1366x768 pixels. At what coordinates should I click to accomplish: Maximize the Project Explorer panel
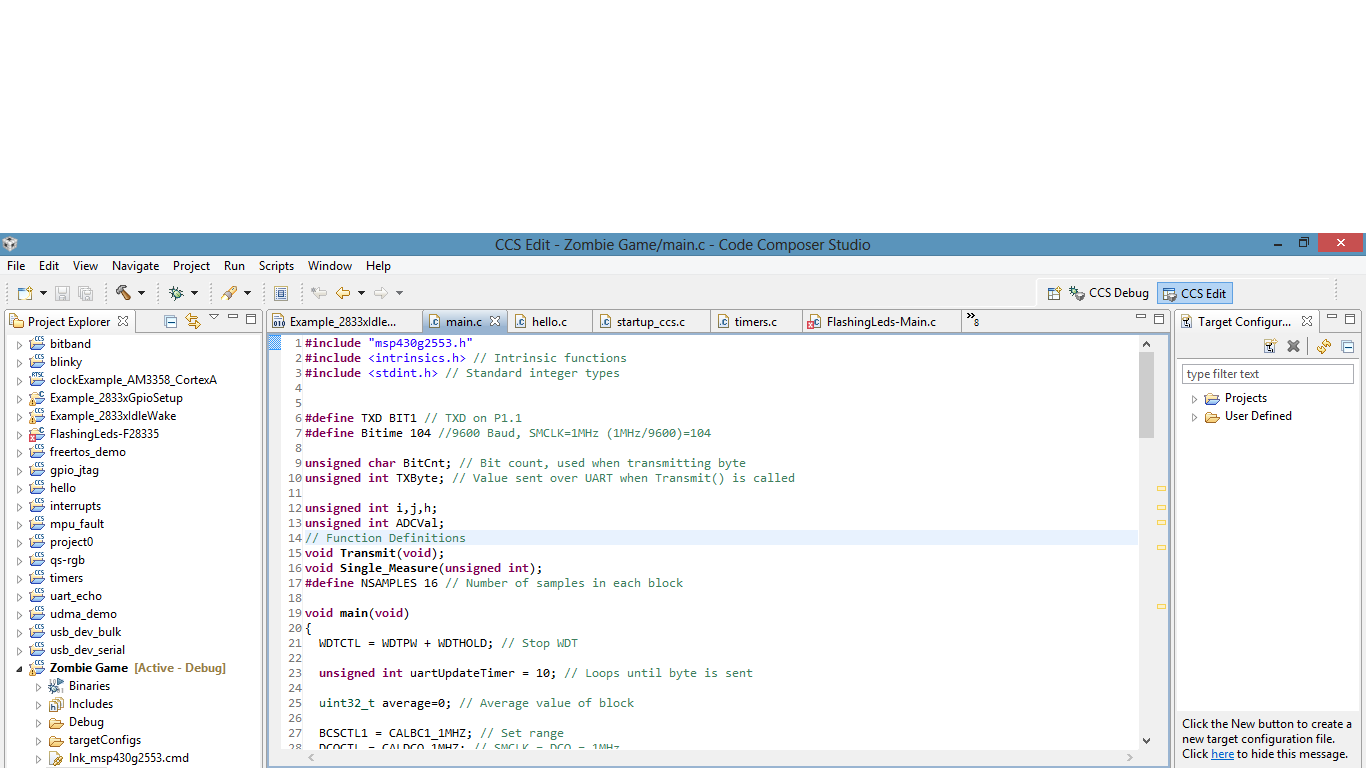point(251,319)
